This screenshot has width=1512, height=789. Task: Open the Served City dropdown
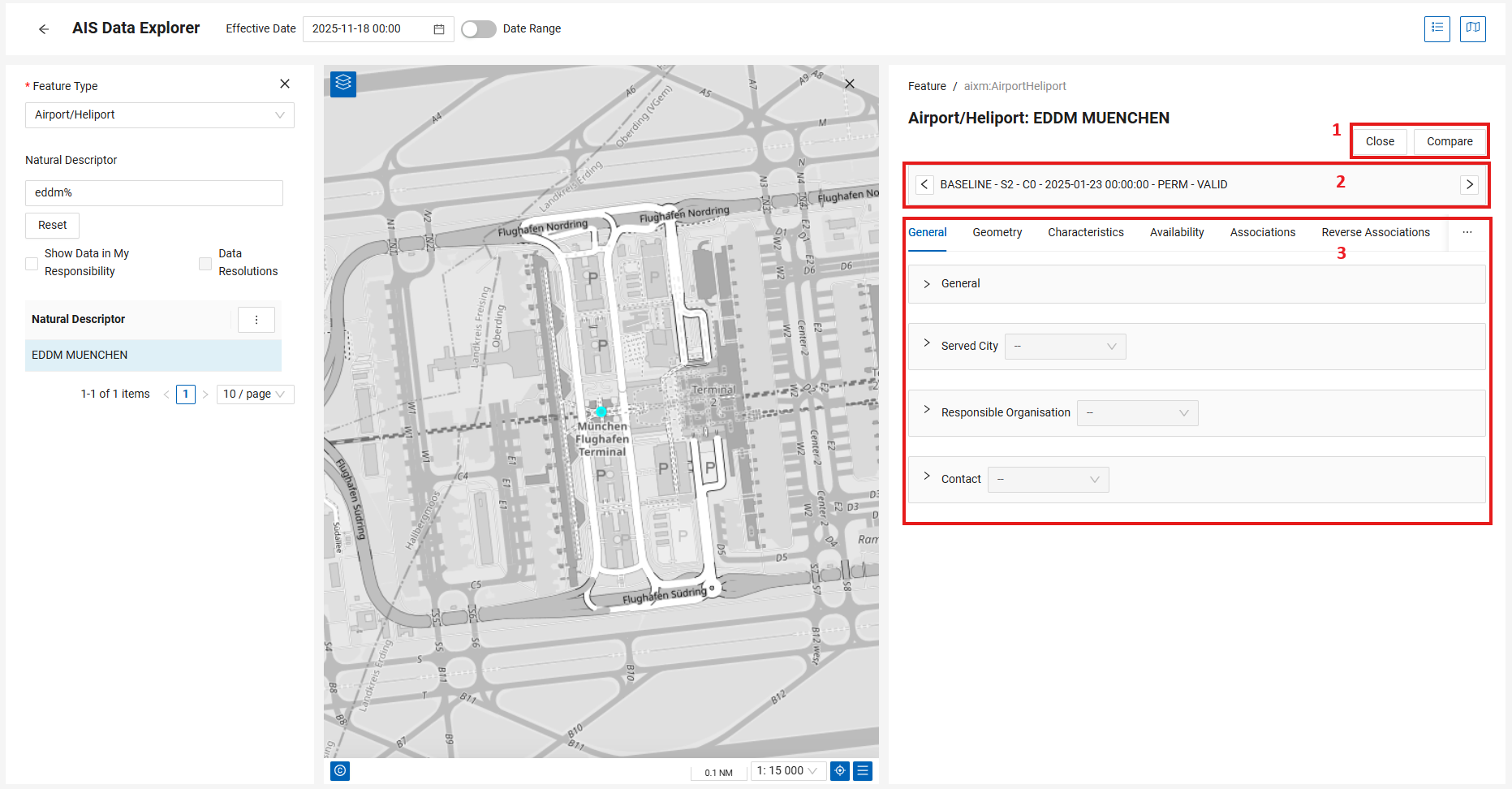click(1065, 347)
